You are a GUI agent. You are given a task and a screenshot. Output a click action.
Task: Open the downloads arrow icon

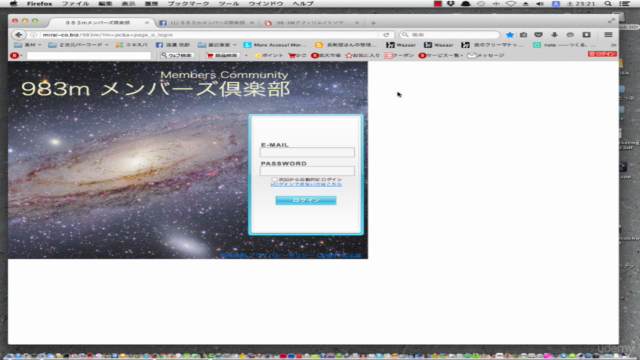554,35
